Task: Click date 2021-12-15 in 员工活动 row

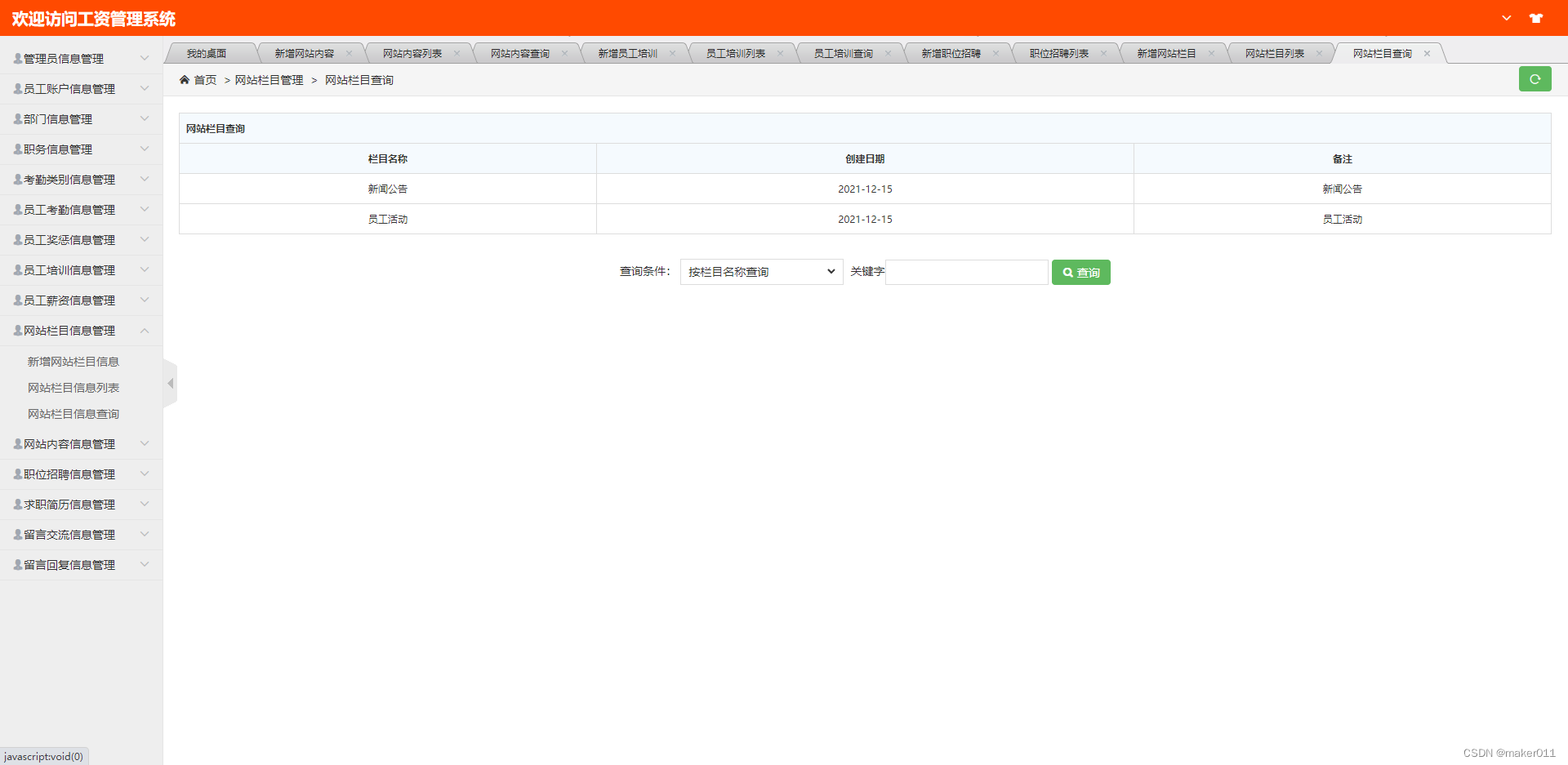Action: pyautogui.click(x=865, y=220)
